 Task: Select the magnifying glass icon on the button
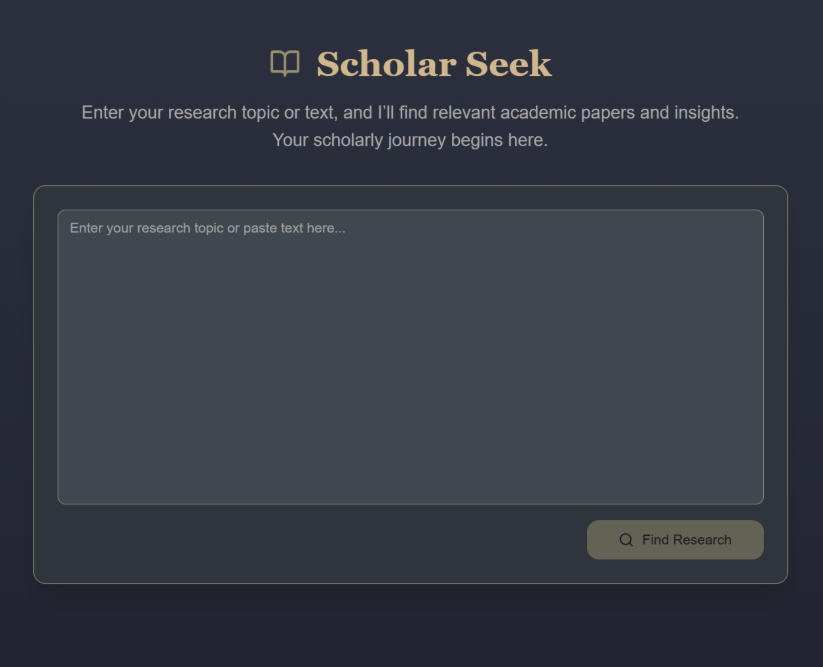pyautogui.click(x=625, y=540)
